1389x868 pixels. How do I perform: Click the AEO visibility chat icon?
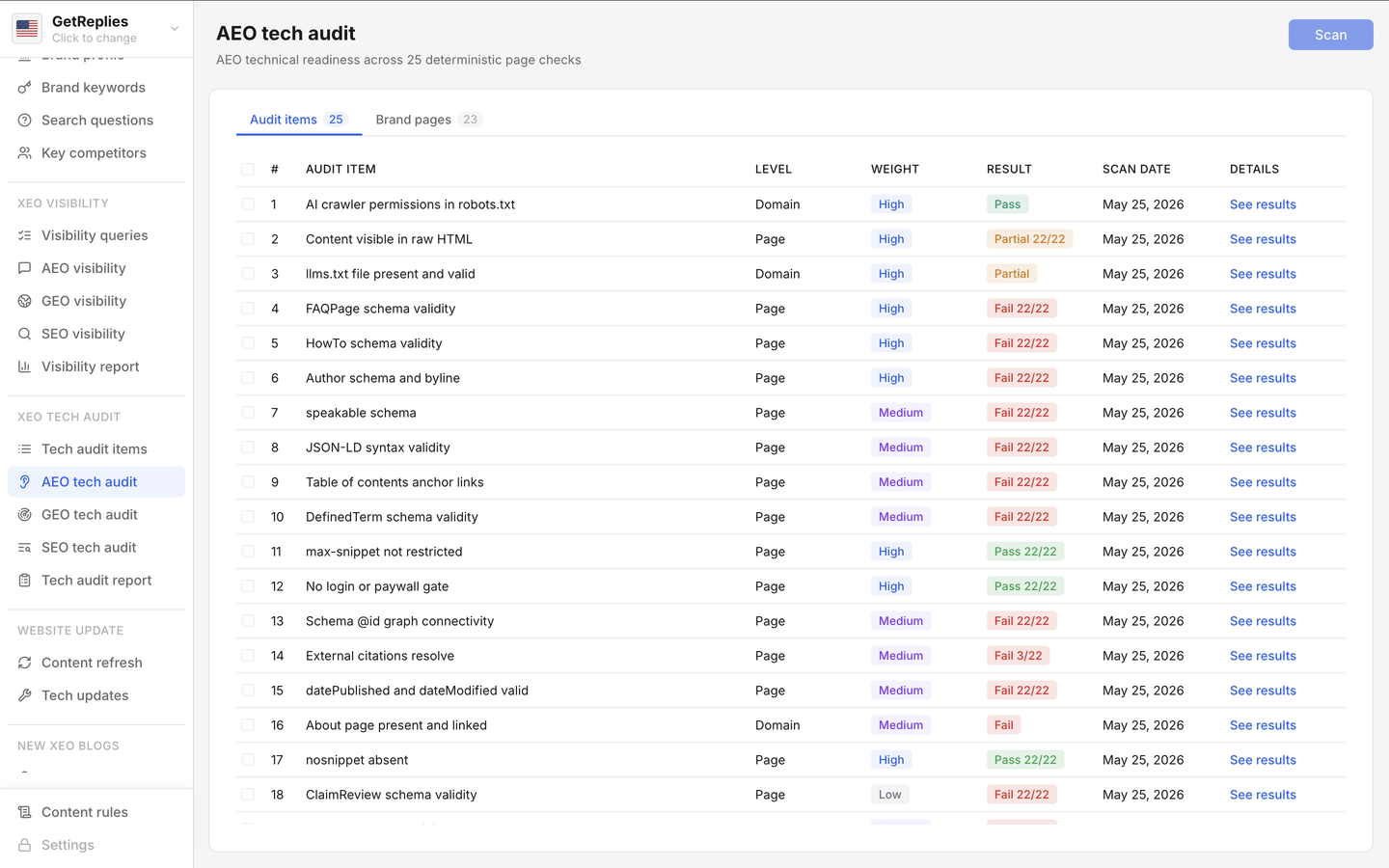25,268
